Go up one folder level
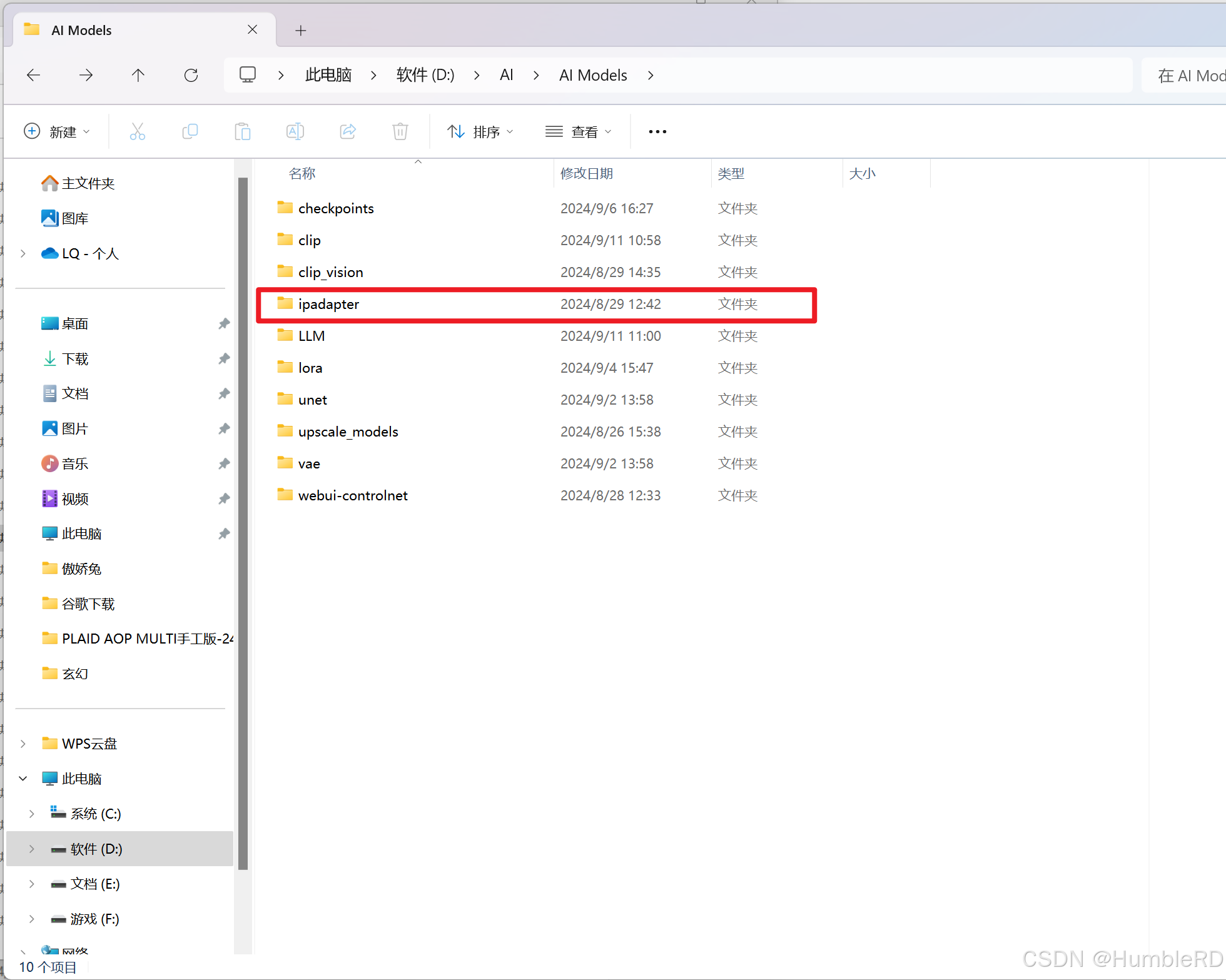The image size is (1226, 980). click(x=138, y=75)
